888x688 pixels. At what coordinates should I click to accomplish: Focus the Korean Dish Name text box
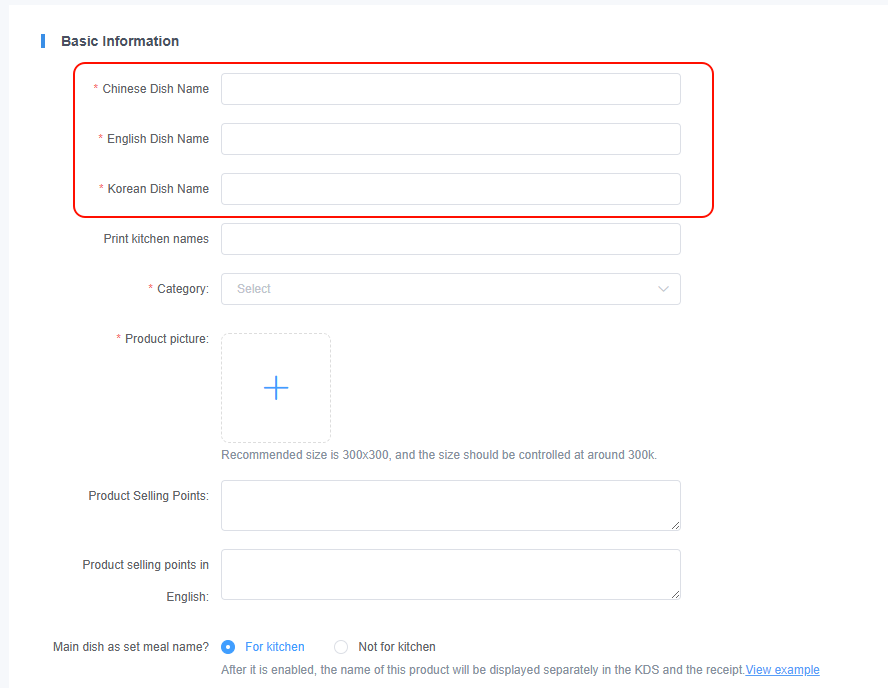coord(450,189)
